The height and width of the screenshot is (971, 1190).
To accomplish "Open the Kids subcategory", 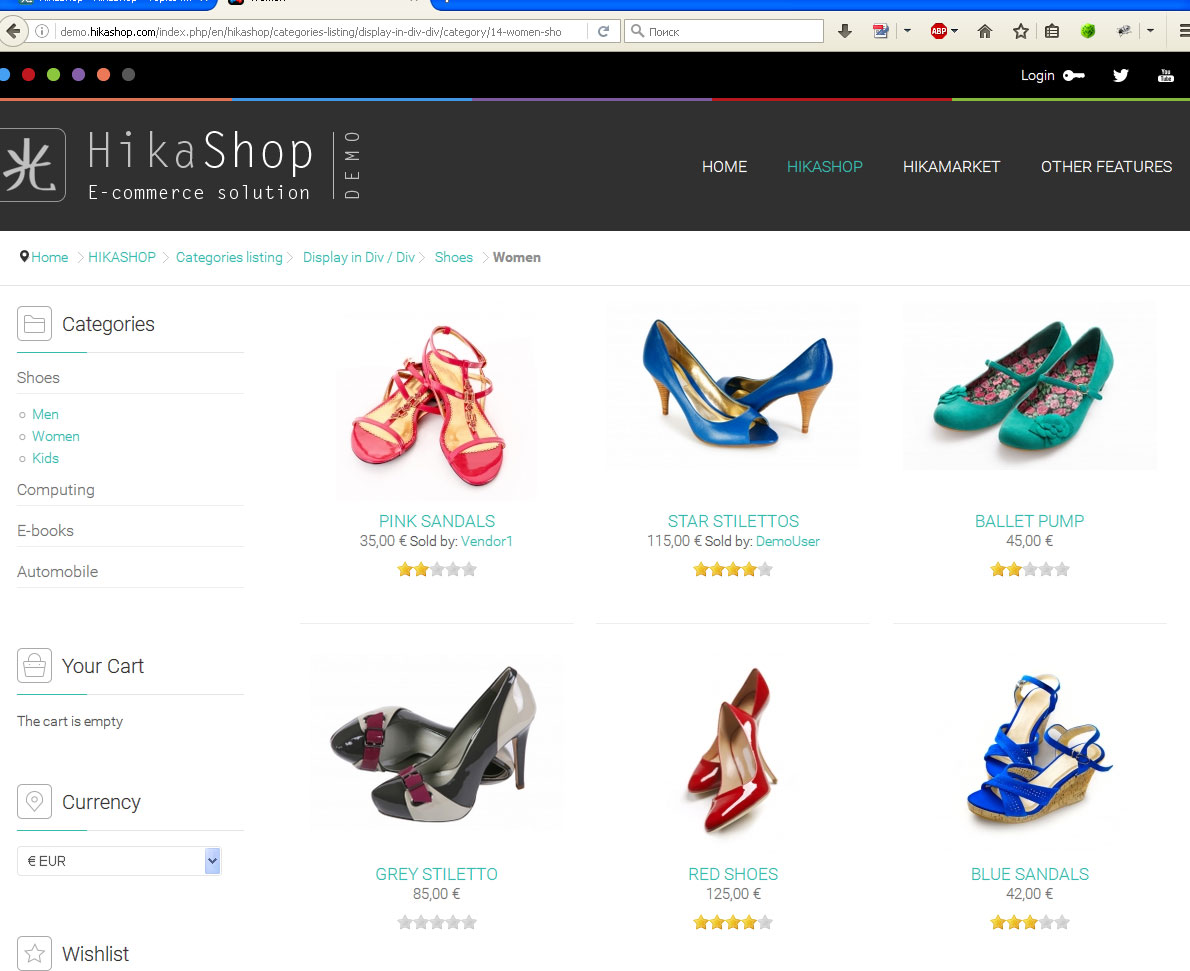I will [x=46, y=458].
